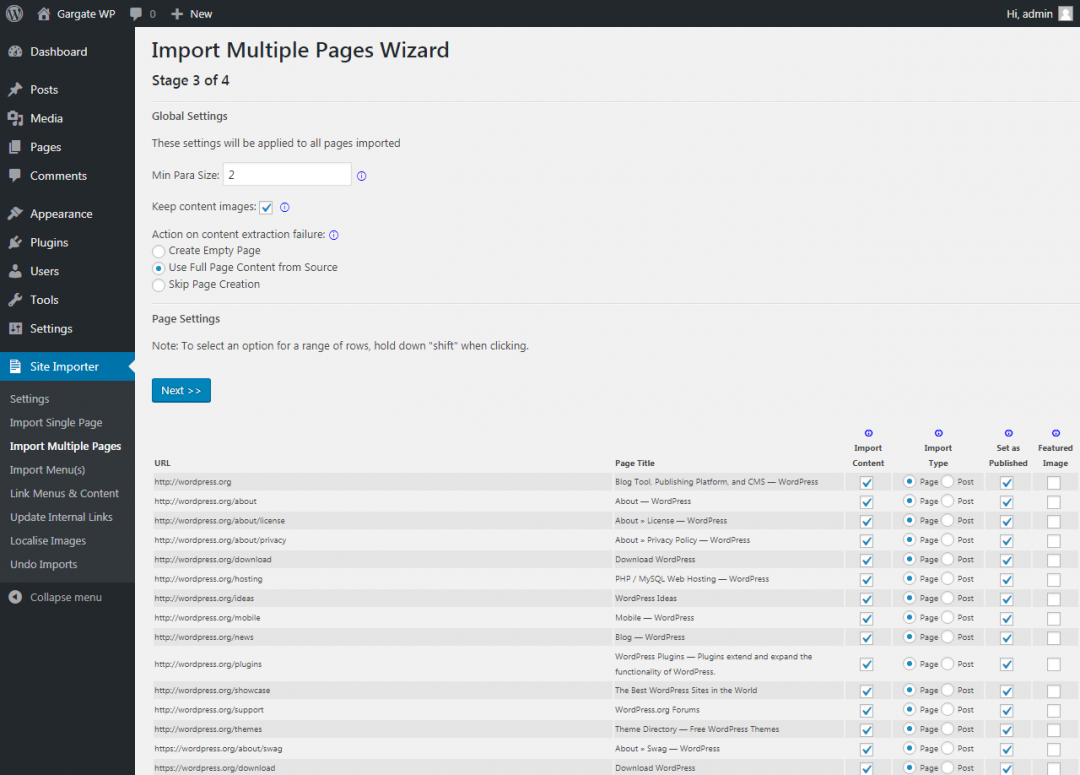Enable Featured Image for the first URL row
Screen dimensions: 1080x775
pyautogui.click(x=1054, y=482)
